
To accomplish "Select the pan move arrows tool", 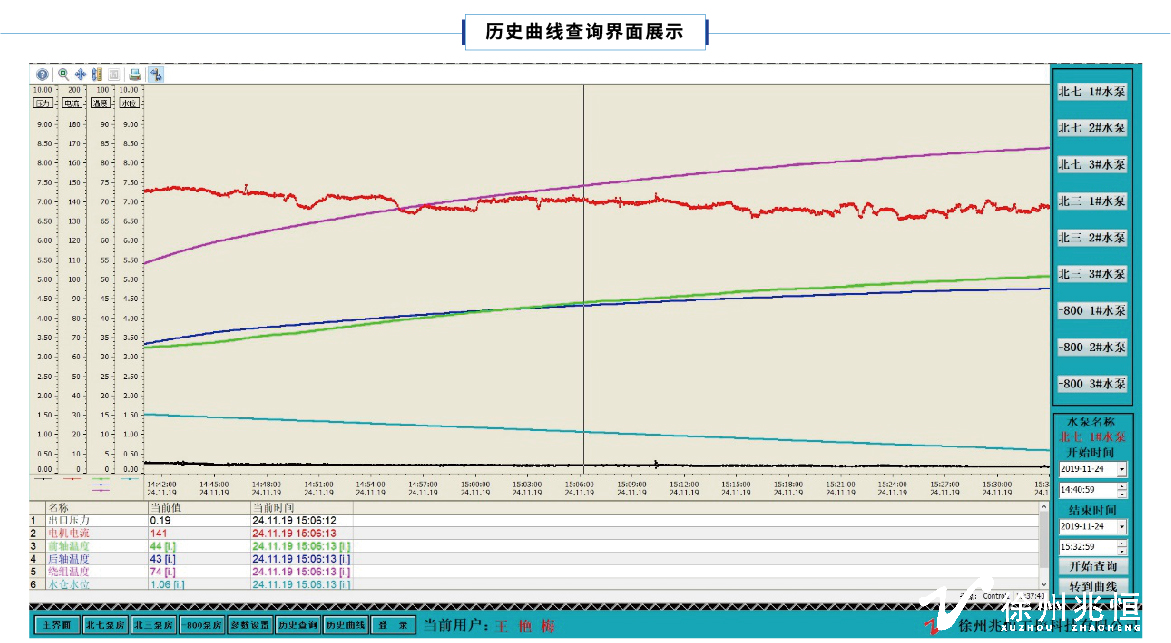I will pyautogui.click(x=80, y=74).
